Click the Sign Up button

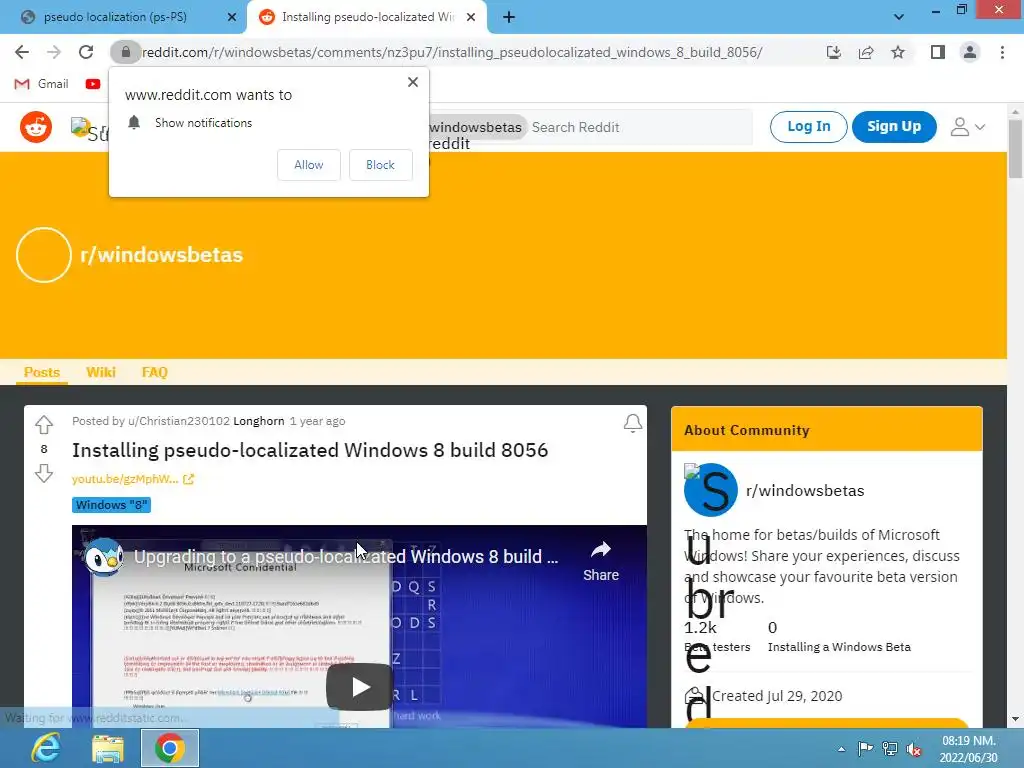tap(894, 127)
